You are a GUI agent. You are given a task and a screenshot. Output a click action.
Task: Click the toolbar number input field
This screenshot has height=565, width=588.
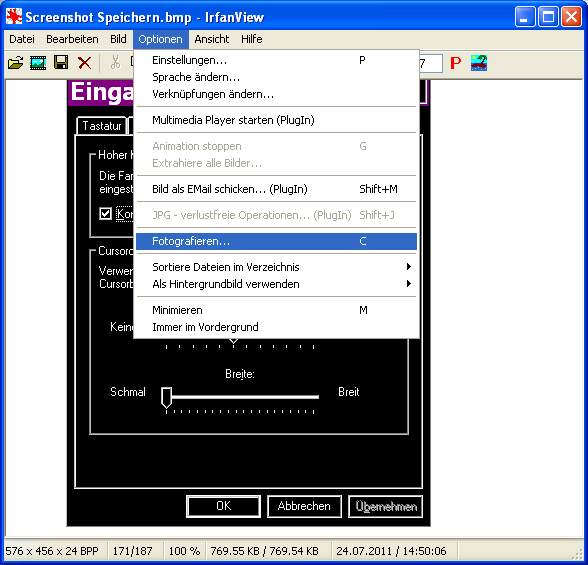[431, 63]
